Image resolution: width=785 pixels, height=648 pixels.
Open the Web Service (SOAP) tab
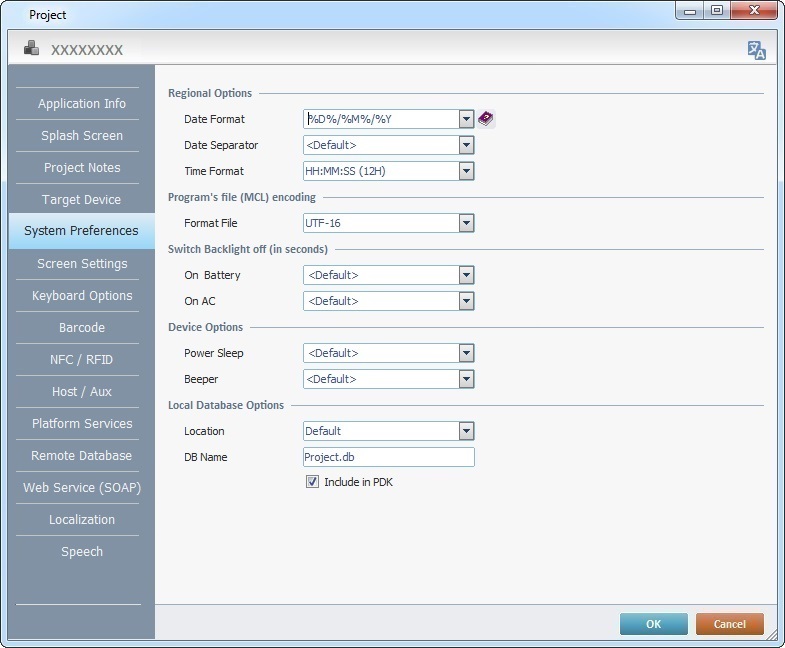click(x=82, y=488)
